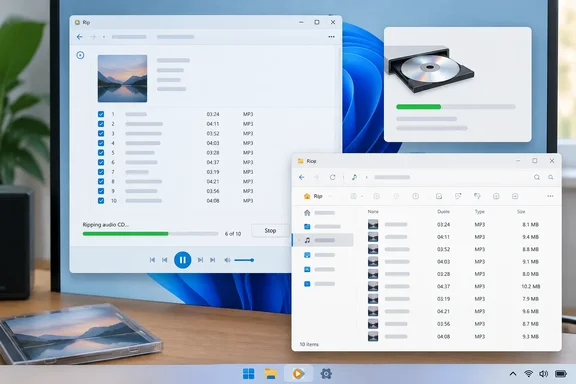The width and height of the screenshot is (576, 384).
Task: Click the previous-track button adjacent to pause
Action: point(165,260)
